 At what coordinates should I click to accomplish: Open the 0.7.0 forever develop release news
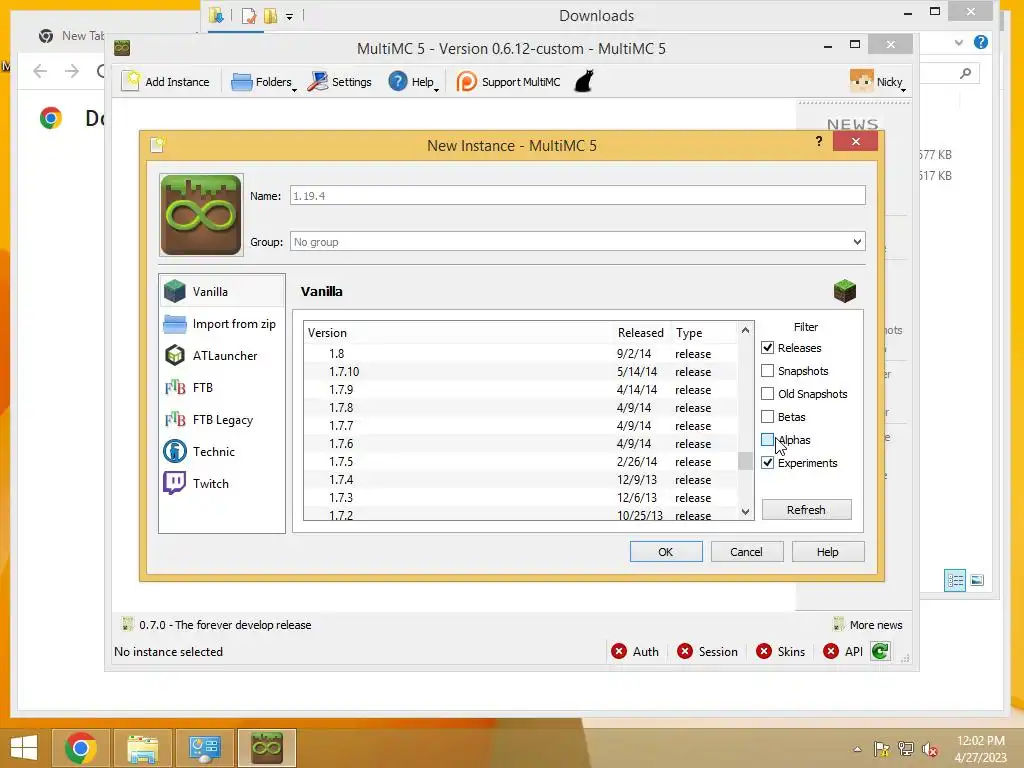pyautogui.click(x=217, y=625)
